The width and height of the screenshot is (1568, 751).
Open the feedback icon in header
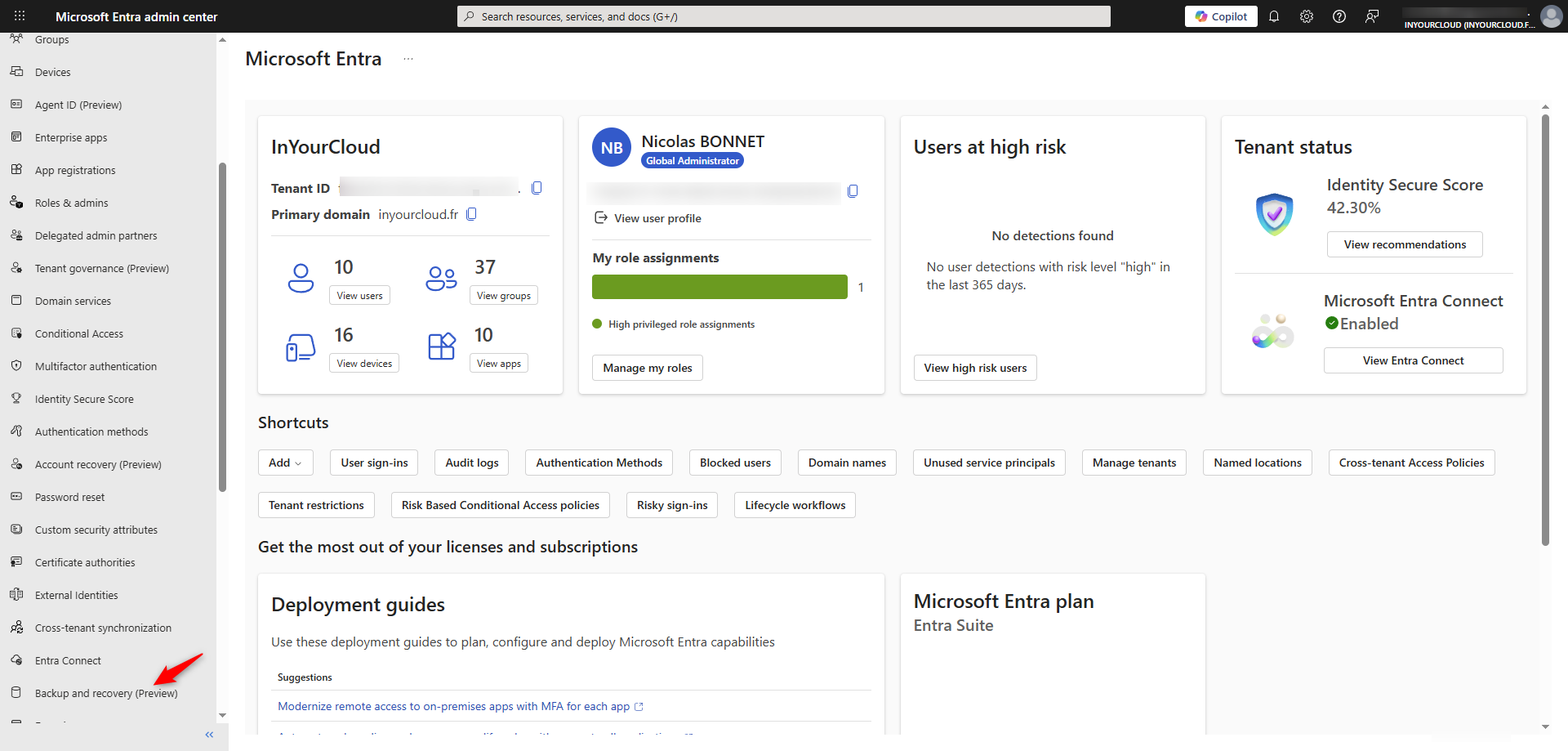[x=1372, y=16]
